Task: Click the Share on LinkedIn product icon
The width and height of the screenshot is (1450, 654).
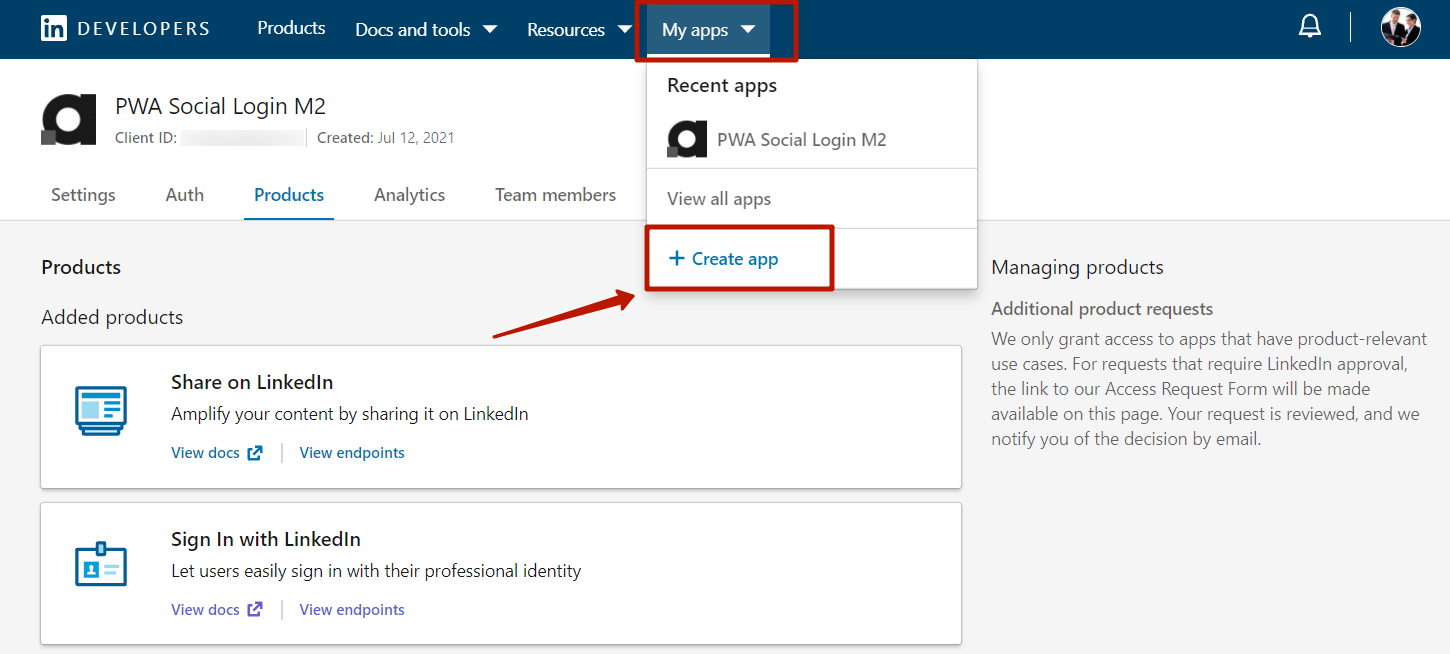Action: pyautogui.click(x=101, y=411)
